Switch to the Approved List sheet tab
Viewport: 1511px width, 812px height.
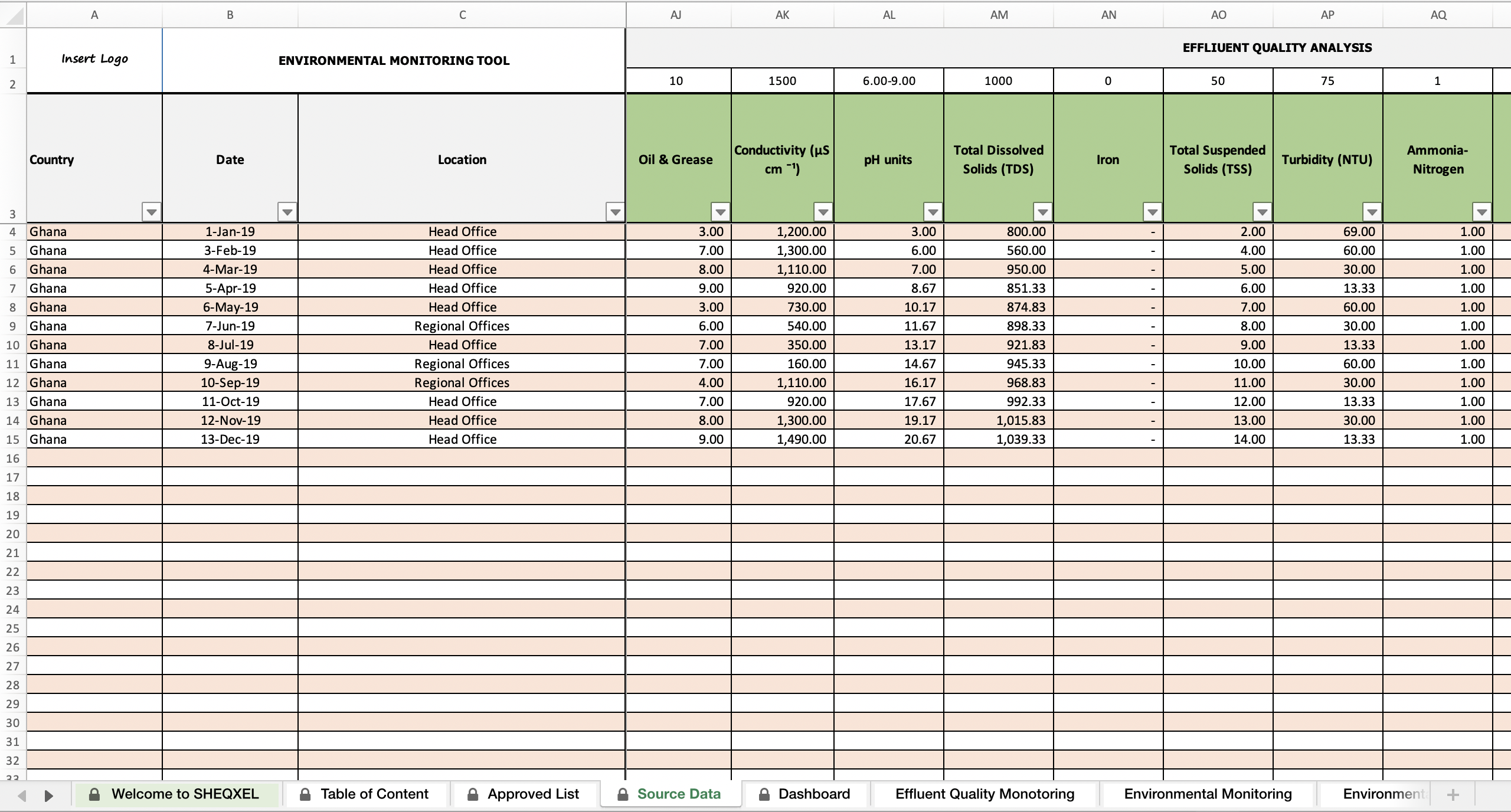pos(524,794)
